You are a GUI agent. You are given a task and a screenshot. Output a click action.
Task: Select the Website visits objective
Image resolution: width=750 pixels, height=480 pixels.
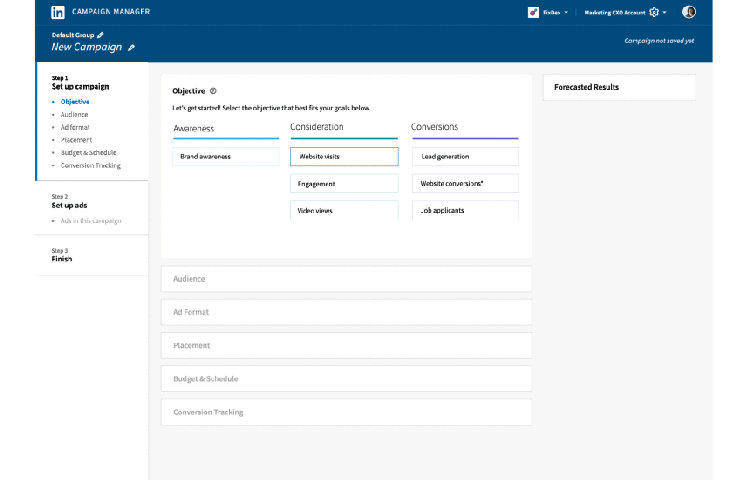[344, 157]
